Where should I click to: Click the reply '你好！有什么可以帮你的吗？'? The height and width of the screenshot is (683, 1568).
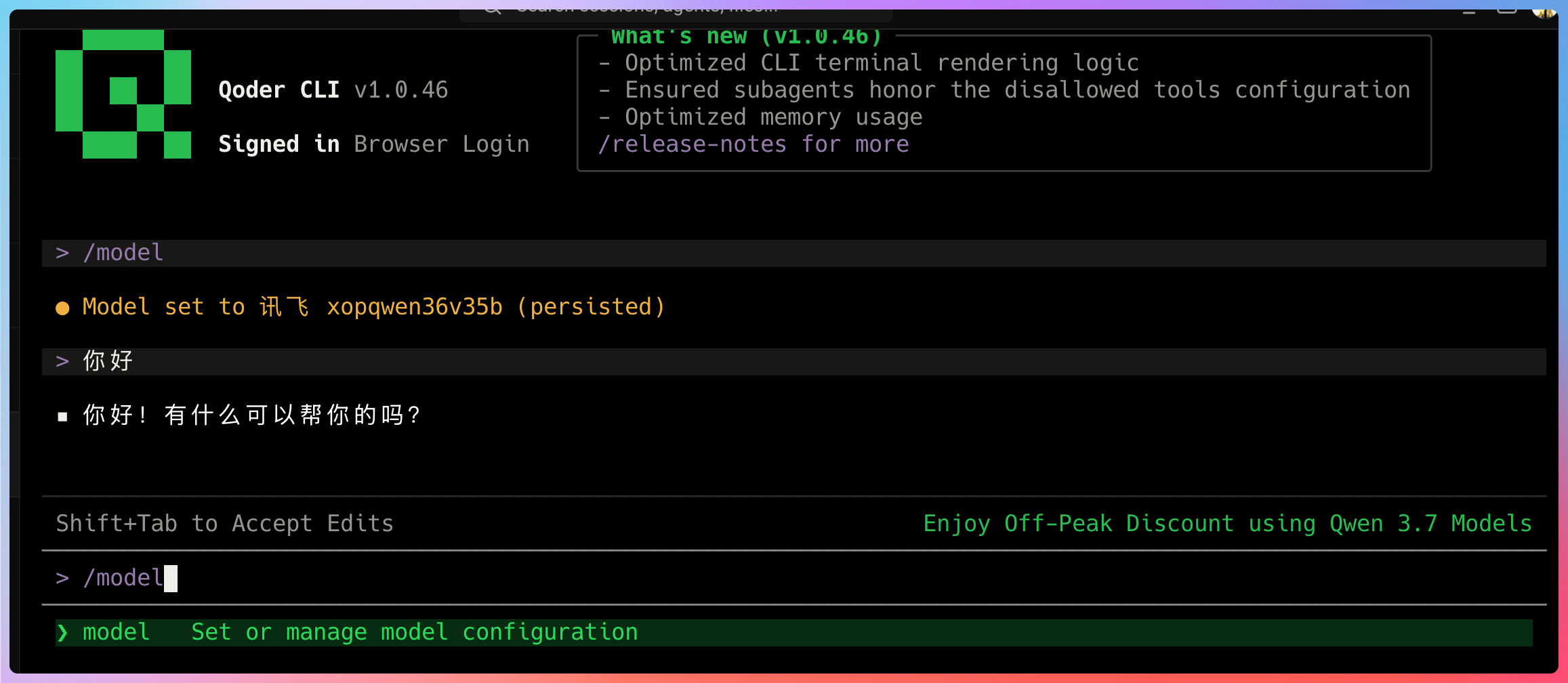252,415
